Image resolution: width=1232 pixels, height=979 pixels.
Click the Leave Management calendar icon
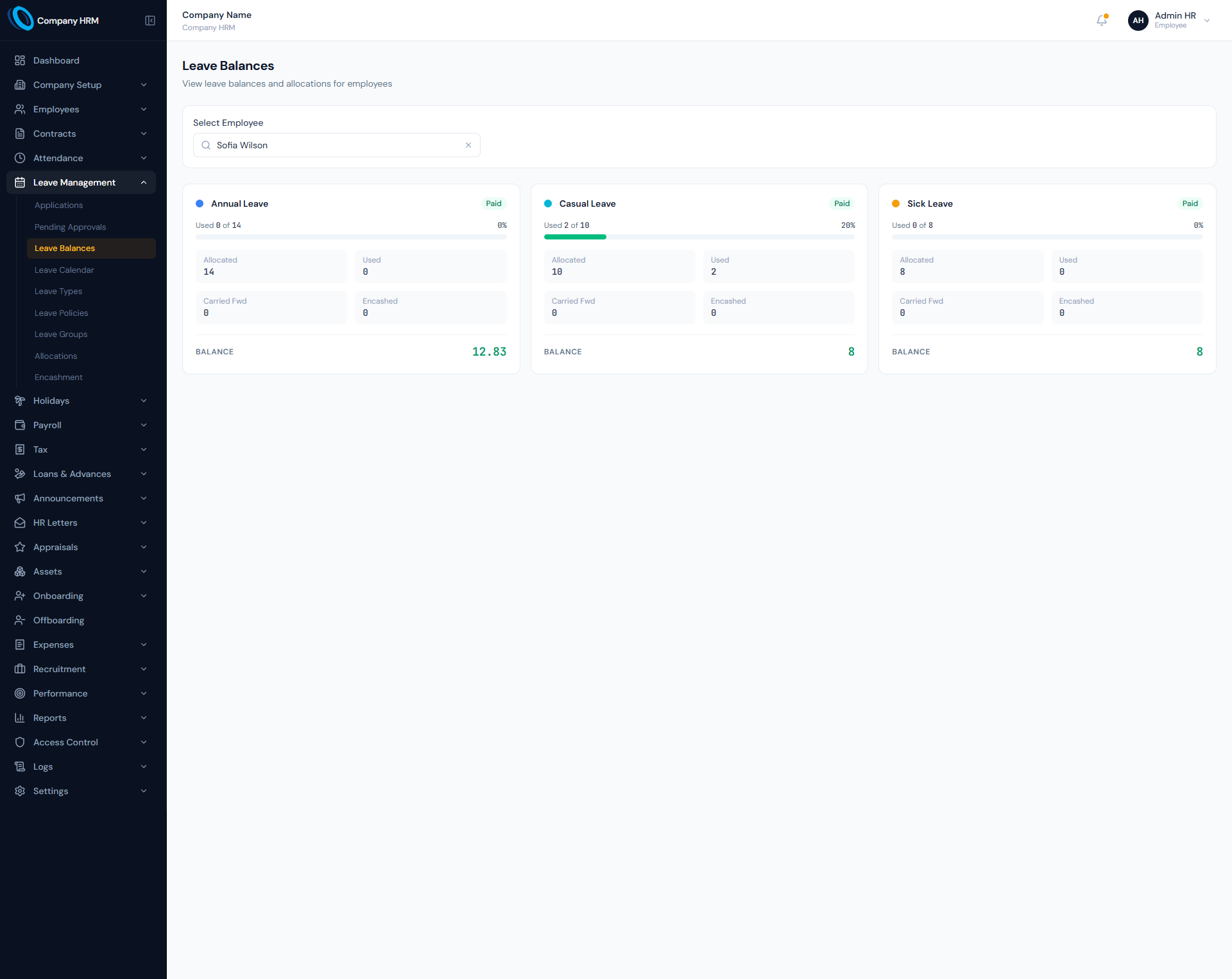pos(20,182)
